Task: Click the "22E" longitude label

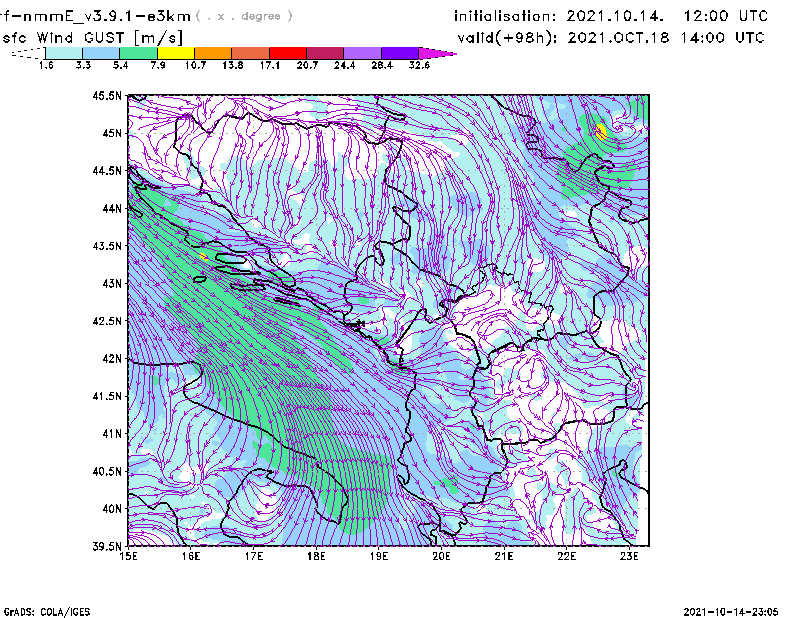Action: point(567,556)
